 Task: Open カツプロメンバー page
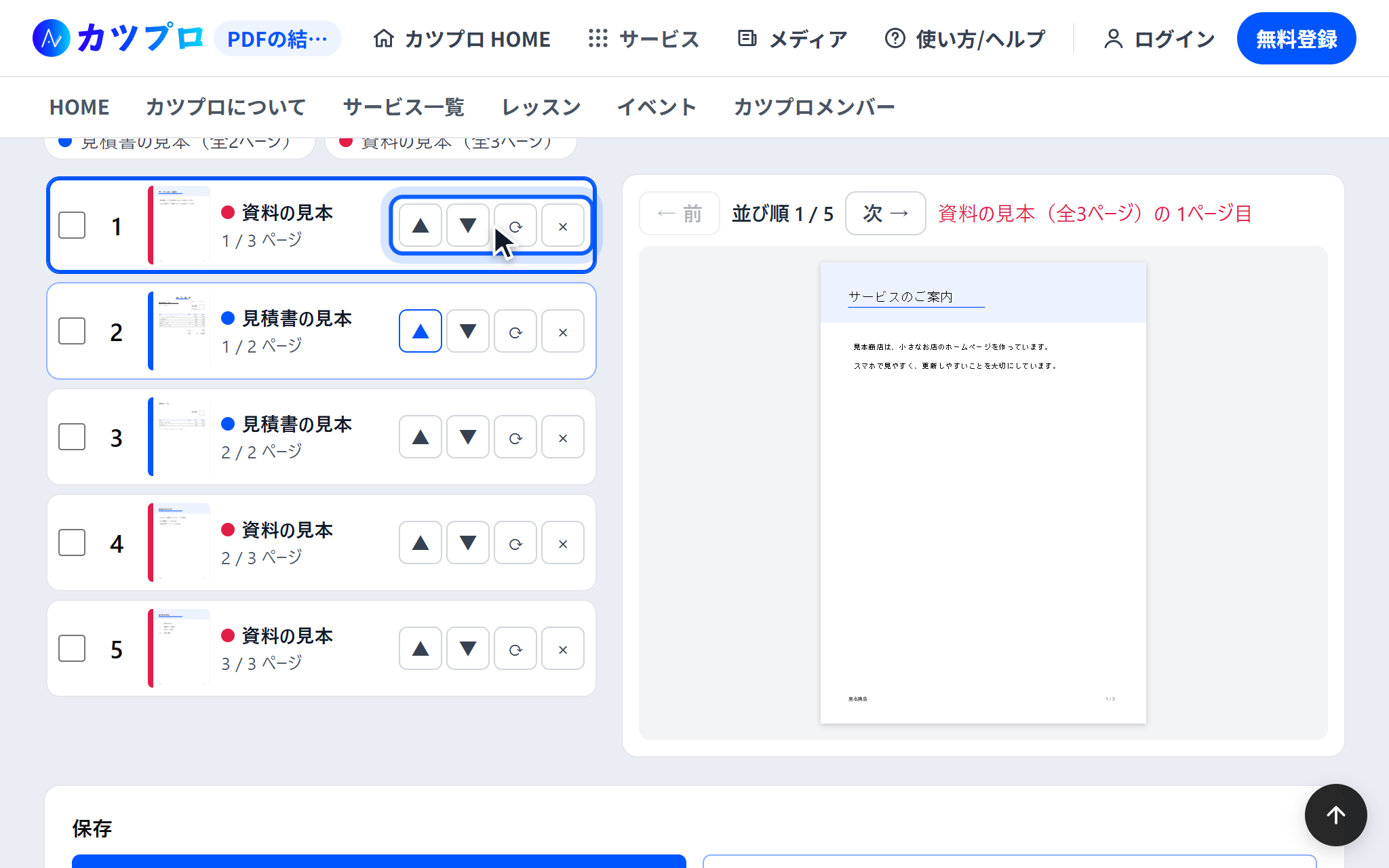click(x=814, y=107)
